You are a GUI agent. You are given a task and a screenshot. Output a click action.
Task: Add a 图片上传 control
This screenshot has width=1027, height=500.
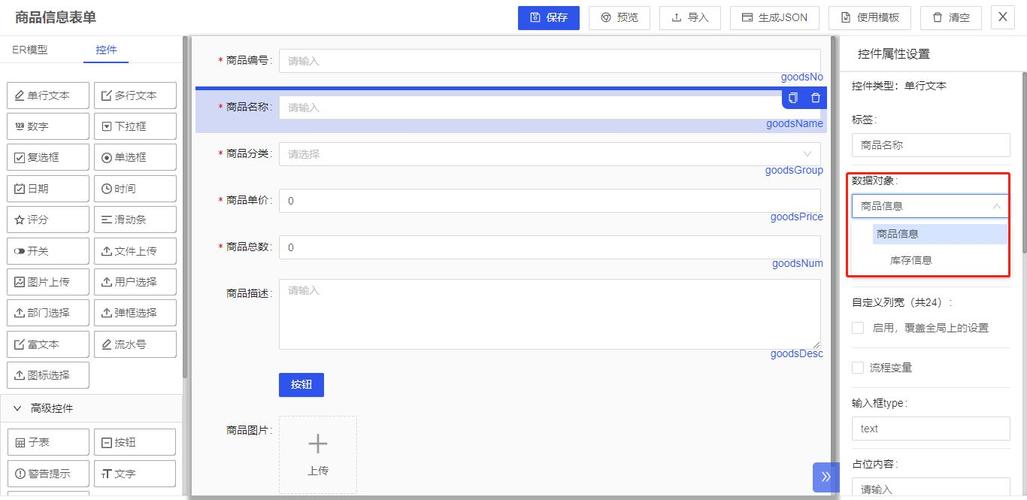pyautogui.click(x=48, y=282)
